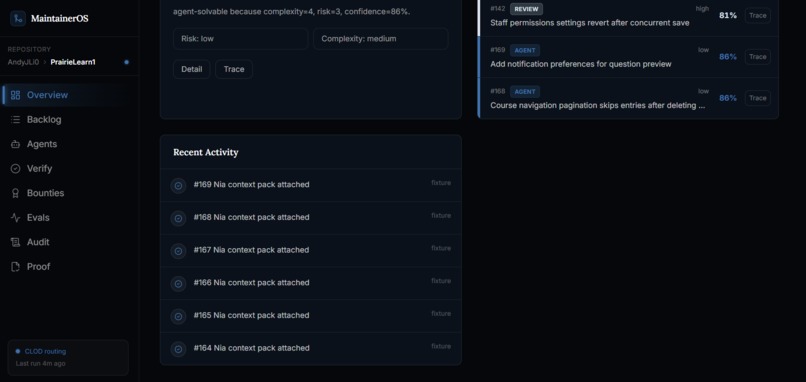Click the Overview grid icon in sidebar

point(15,95)
